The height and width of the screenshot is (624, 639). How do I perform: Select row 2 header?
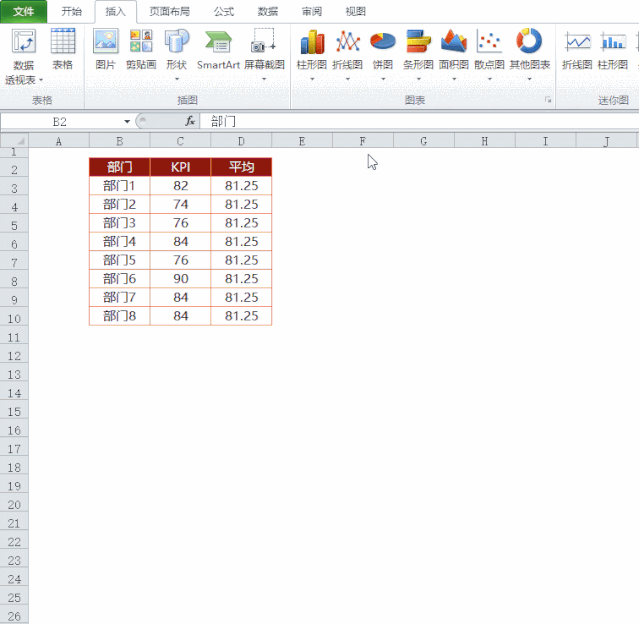tap(14, 169)
